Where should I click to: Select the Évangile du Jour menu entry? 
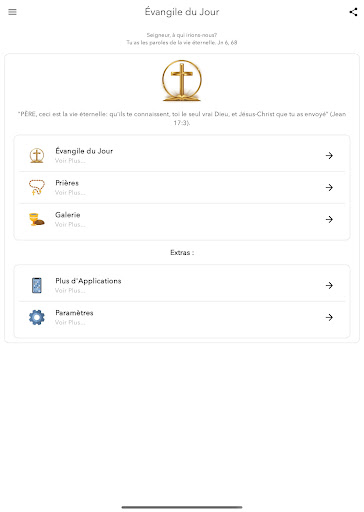tap(182, 156)
